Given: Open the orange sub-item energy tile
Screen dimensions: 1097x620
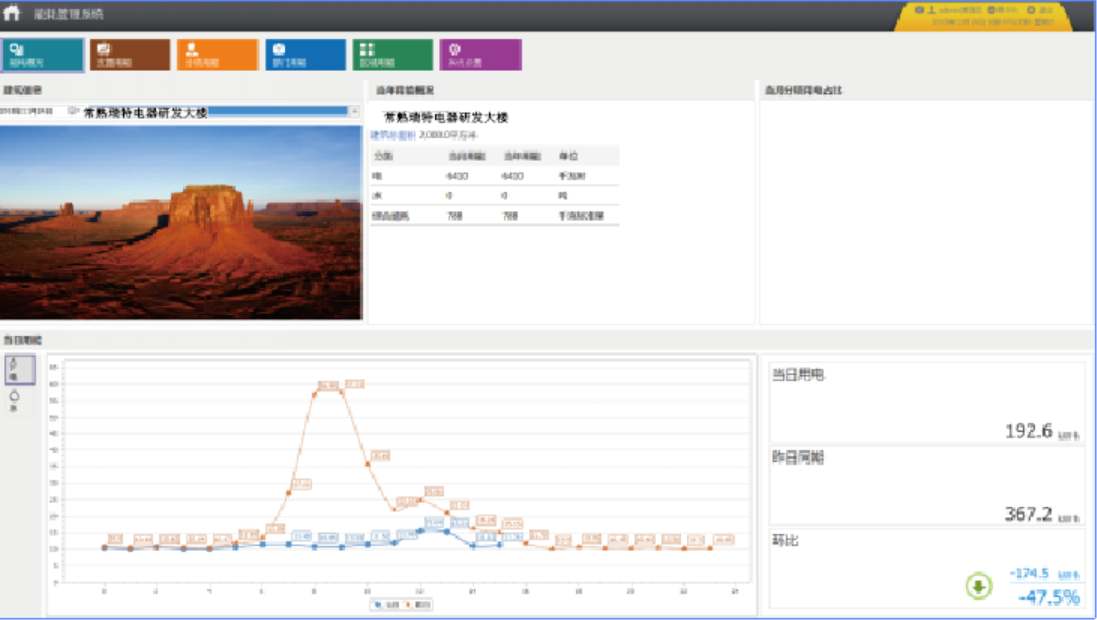Looking at the screenshot, I should point(217,55).
